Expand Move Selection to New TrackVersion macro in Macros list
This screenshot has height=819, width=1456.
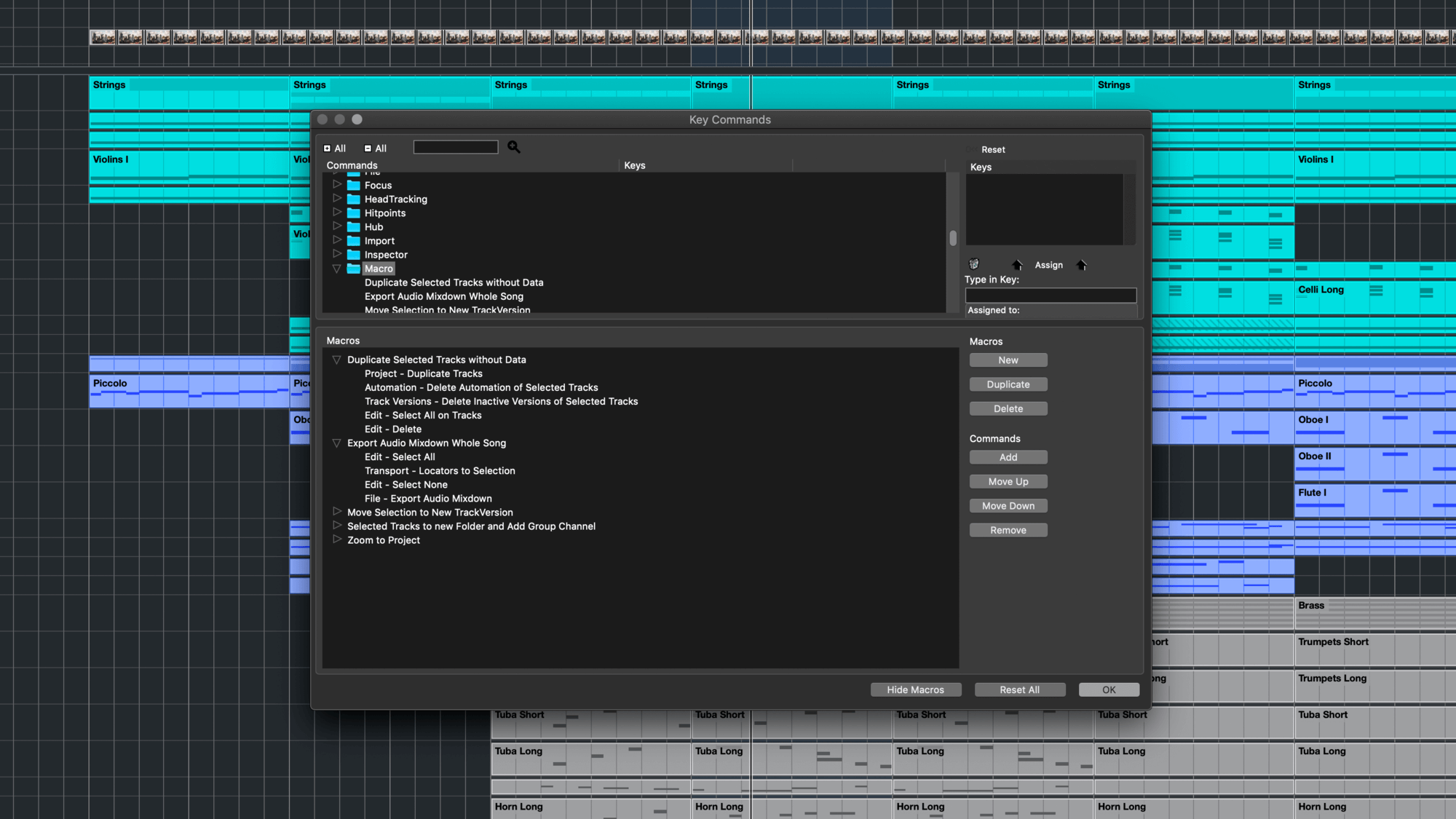click(337, 511)
